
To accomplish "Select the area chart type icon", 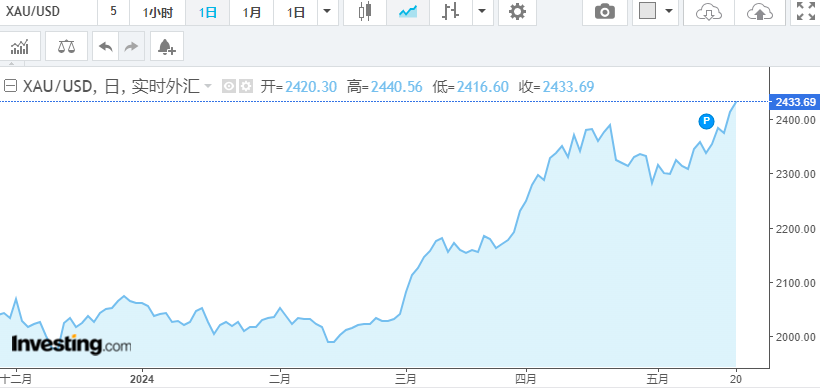I will (408, 12).
